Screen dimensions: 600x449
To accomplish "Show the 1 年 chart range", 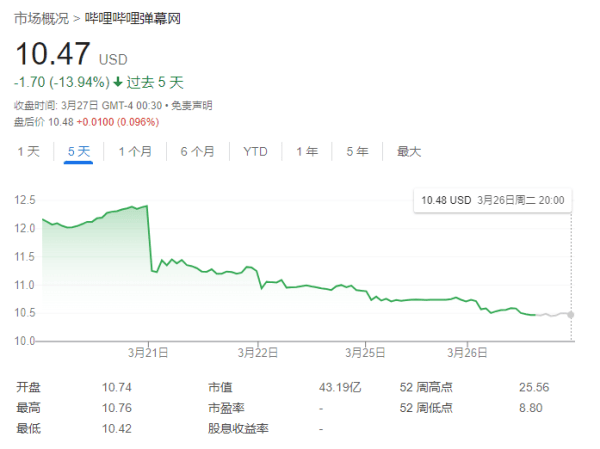I will pyautogui.click(x=307, y=152).
